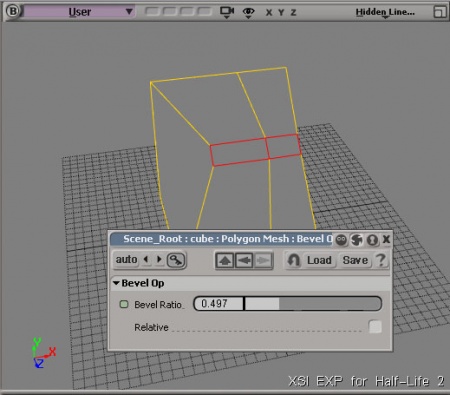Click the 'Relative' label text
The height and width of the screenshot is (395, 450).
click(151, 327)
